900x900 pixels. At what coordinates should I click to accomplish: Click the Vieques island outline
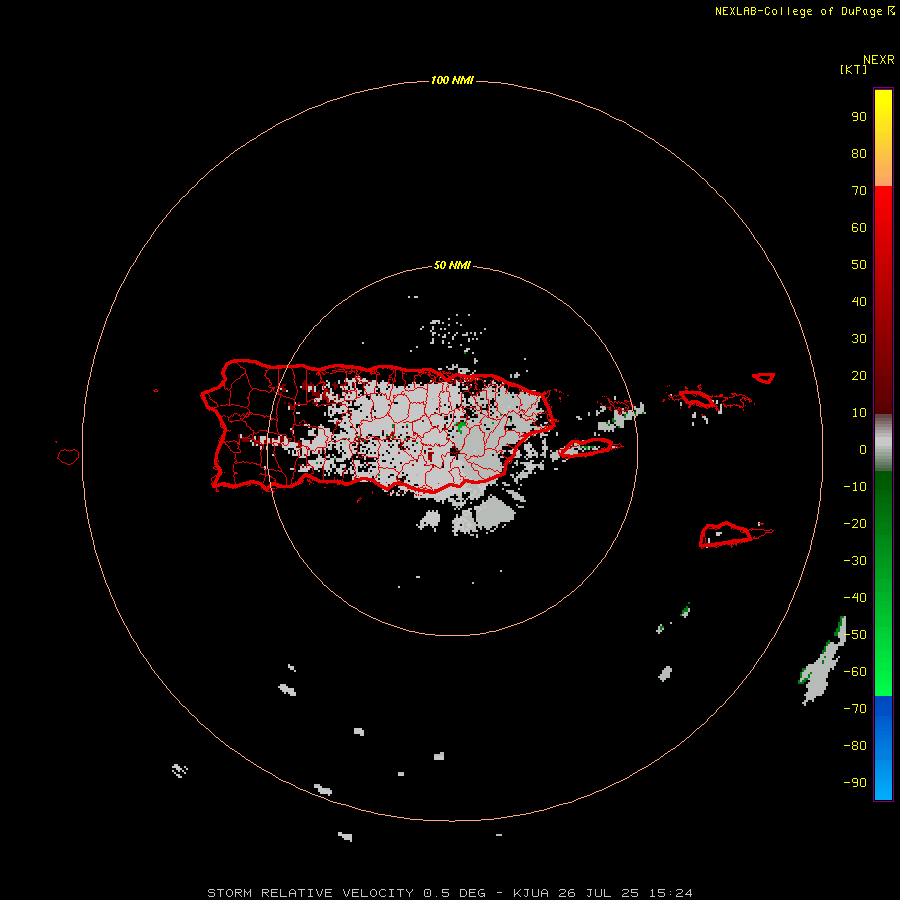click(x=585, y=448)
